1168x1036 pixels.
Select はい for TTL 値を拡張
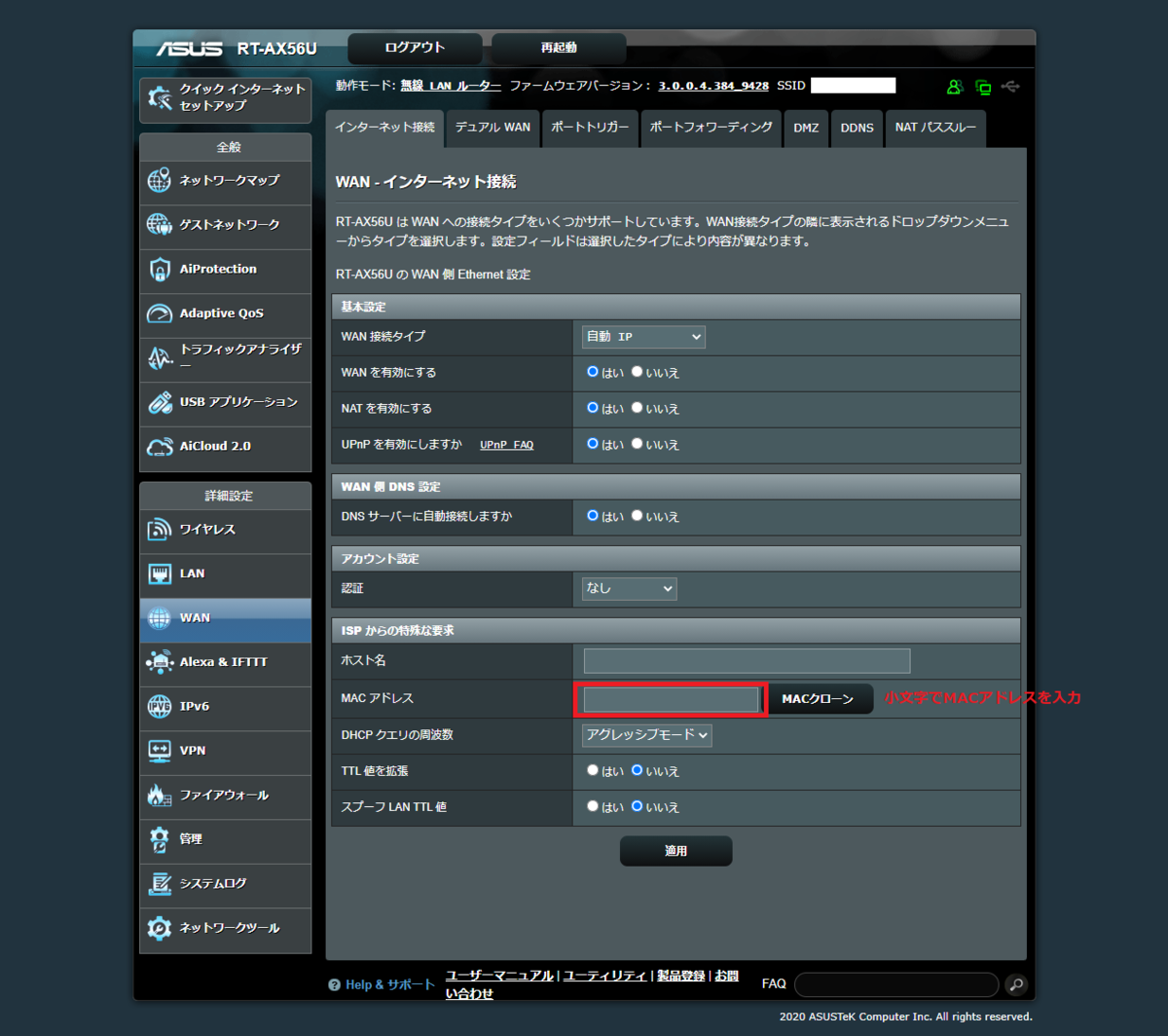pos(592,770)
